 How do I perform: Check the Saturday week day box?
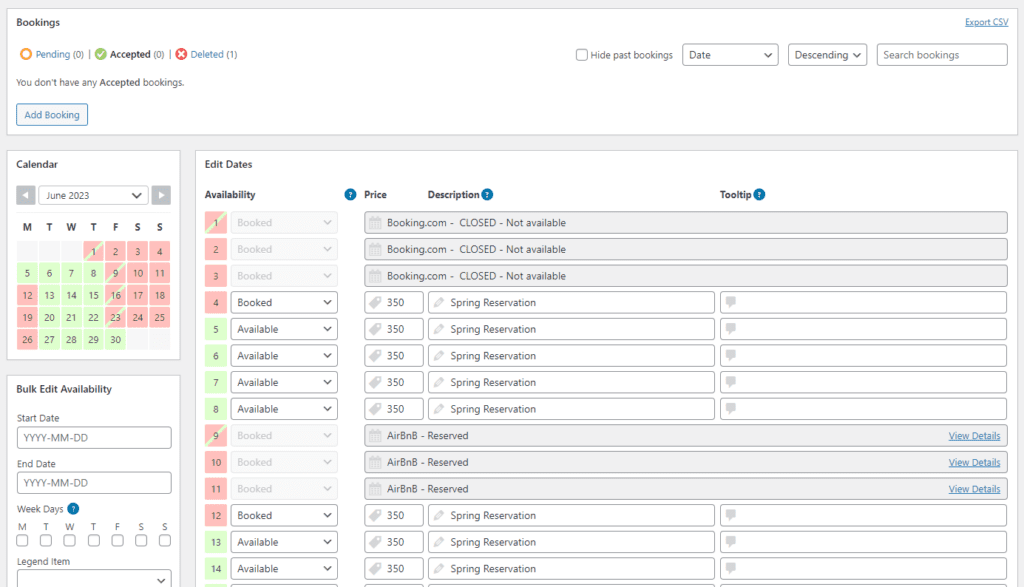(141, 541)
